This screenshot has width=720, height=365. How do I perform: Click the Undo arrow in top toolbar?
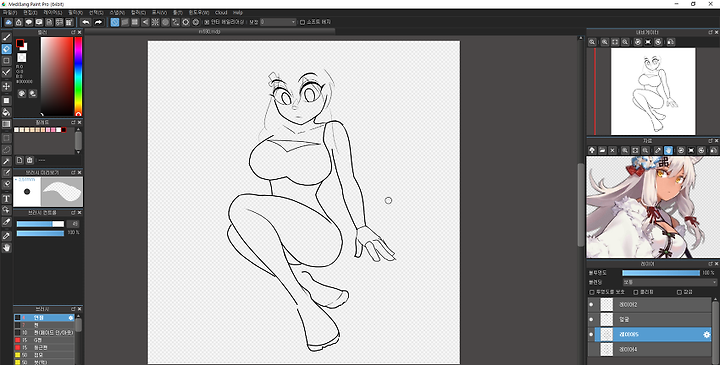coord(86,22)
